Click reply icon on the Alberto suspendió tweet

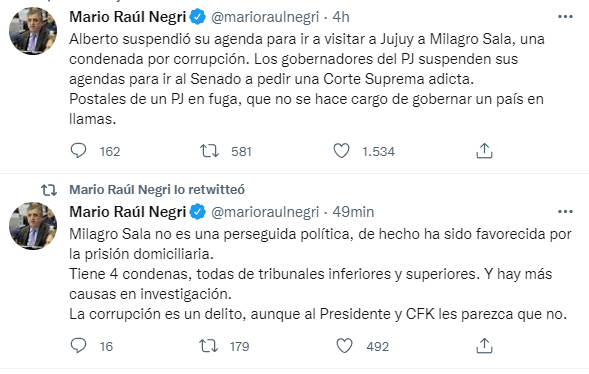point(79,151)
